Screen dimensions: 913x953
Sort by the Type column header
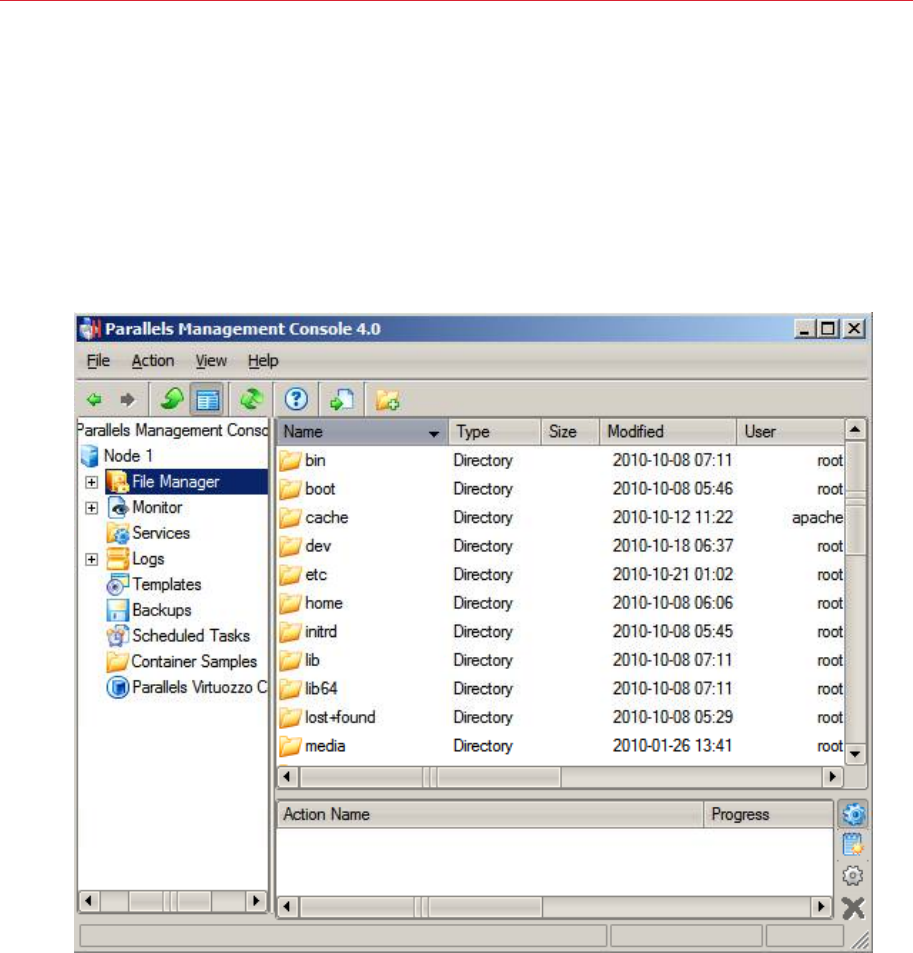[494, 432]
